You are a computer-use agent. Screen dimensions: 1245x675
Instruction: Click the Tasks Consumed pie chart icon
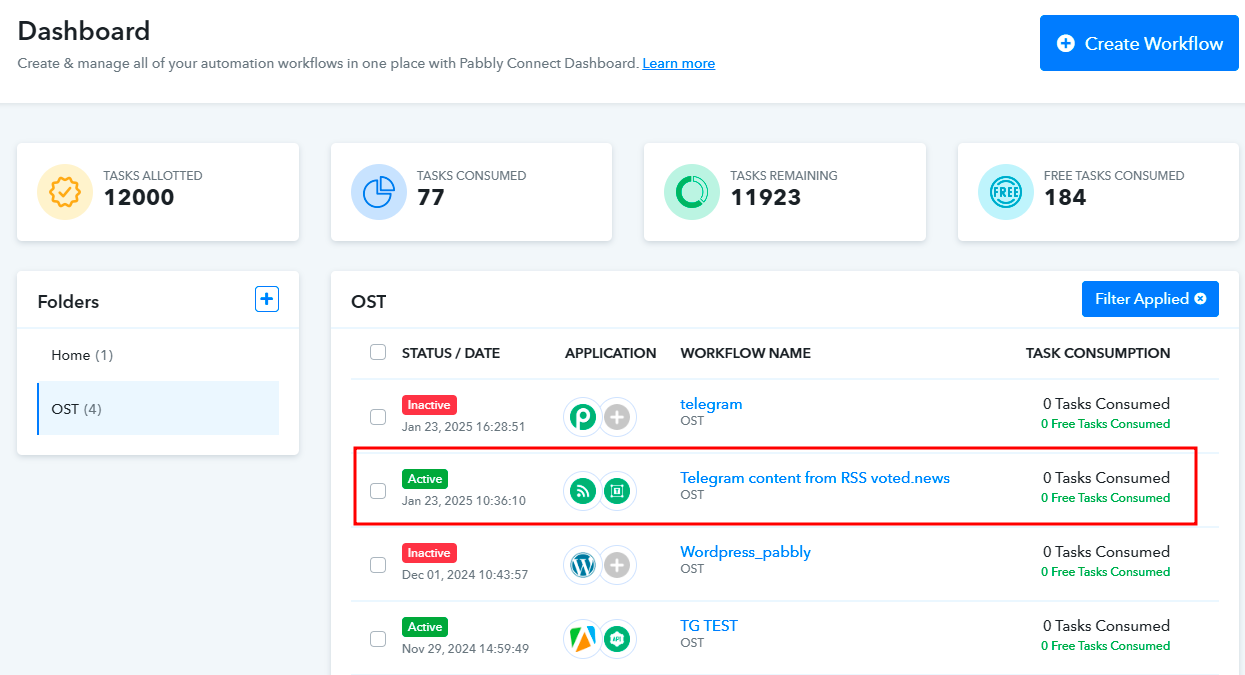point(379,192)
